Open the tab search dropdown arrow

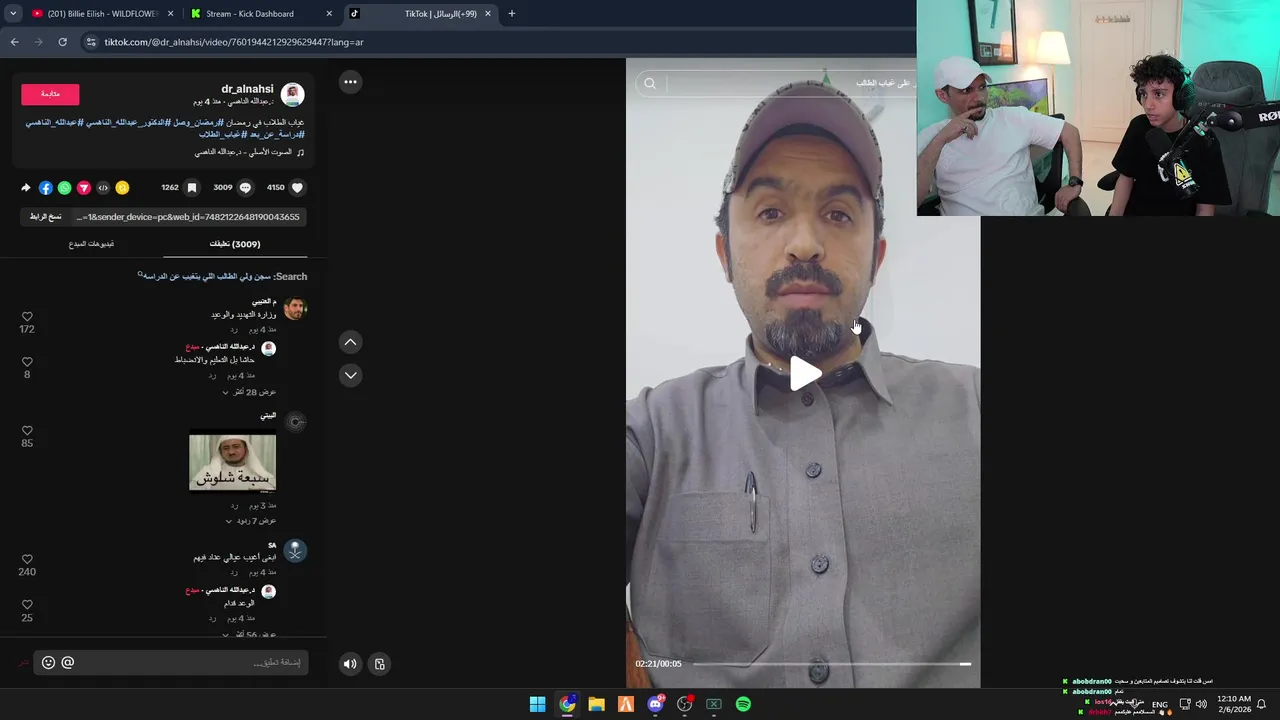[x=13, y=14]
